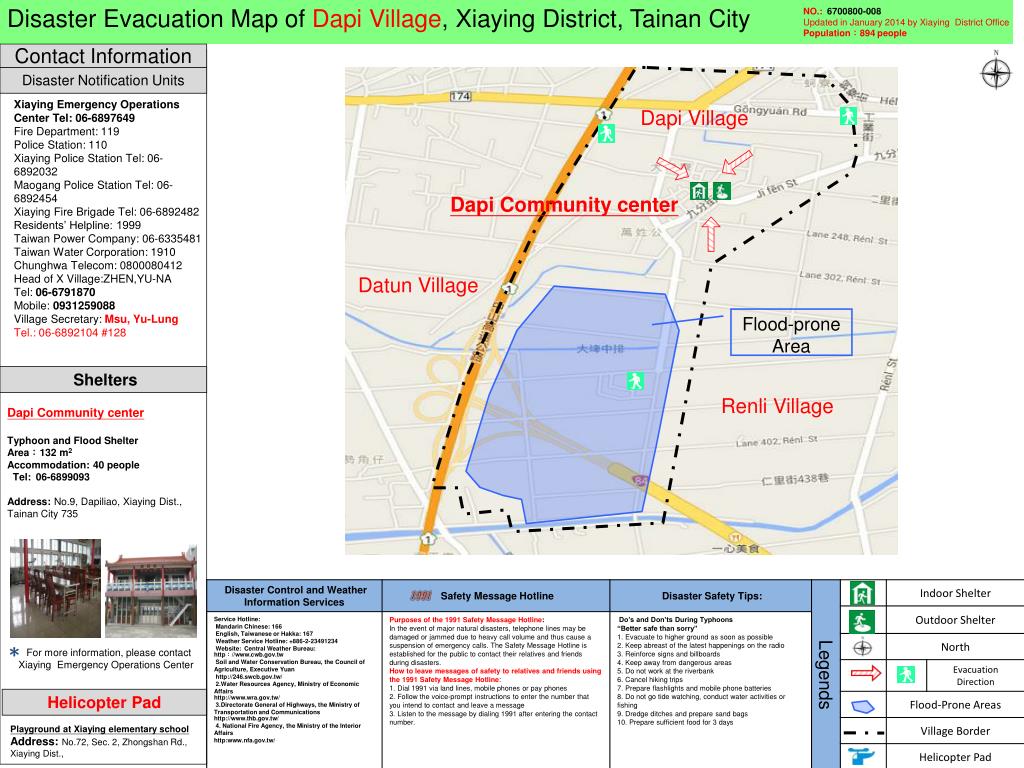Viewport: 1024px width, 768px height.
Task: Click the route 84 road marker
Action: [x=641, y=481]
